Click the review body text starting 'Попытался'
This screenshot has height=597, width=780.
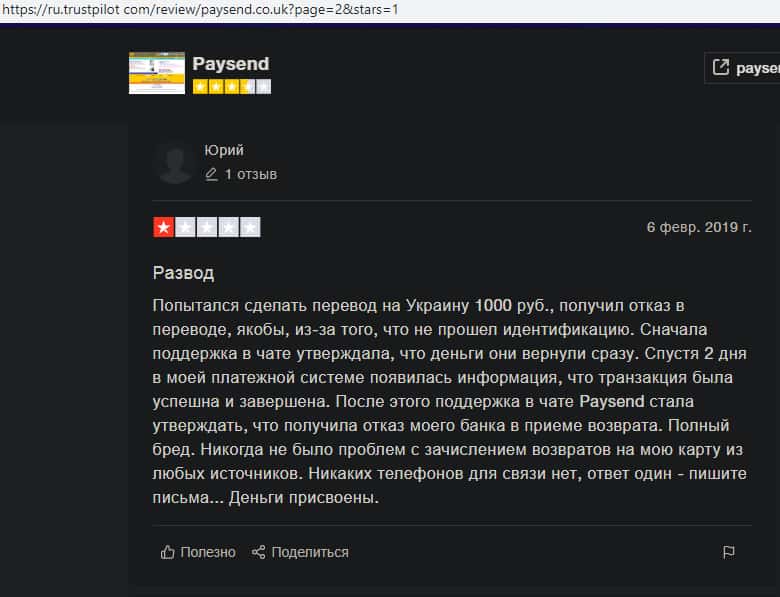(449, 401)
